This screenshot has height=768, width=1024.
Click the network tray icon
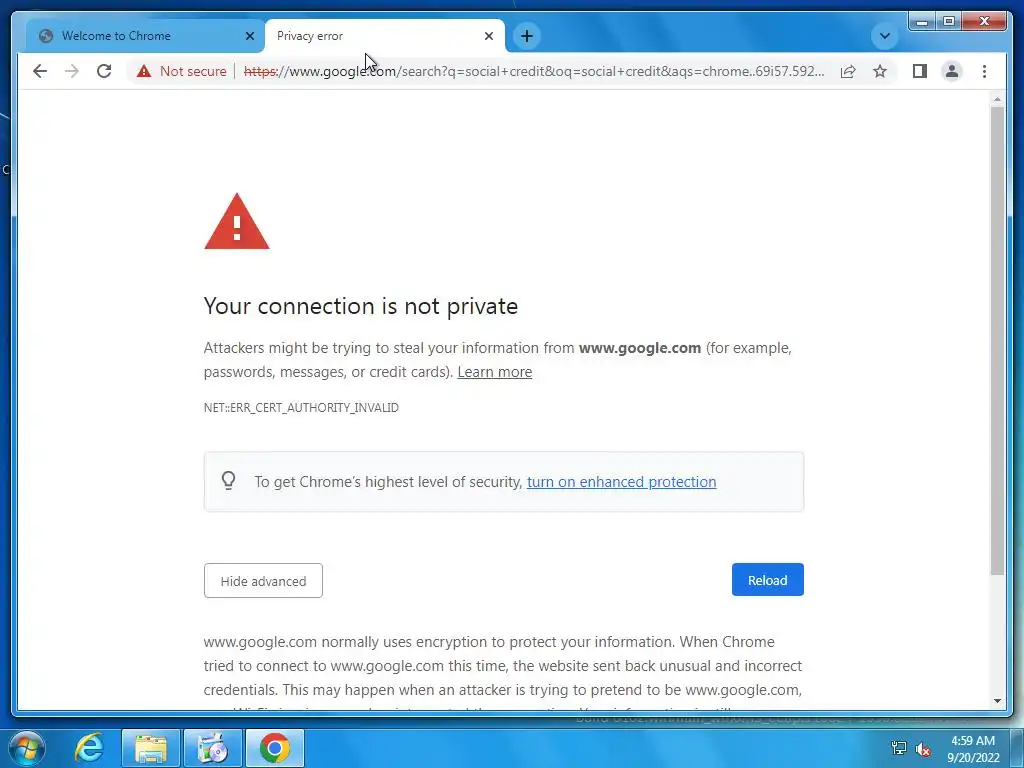[899, 748]
